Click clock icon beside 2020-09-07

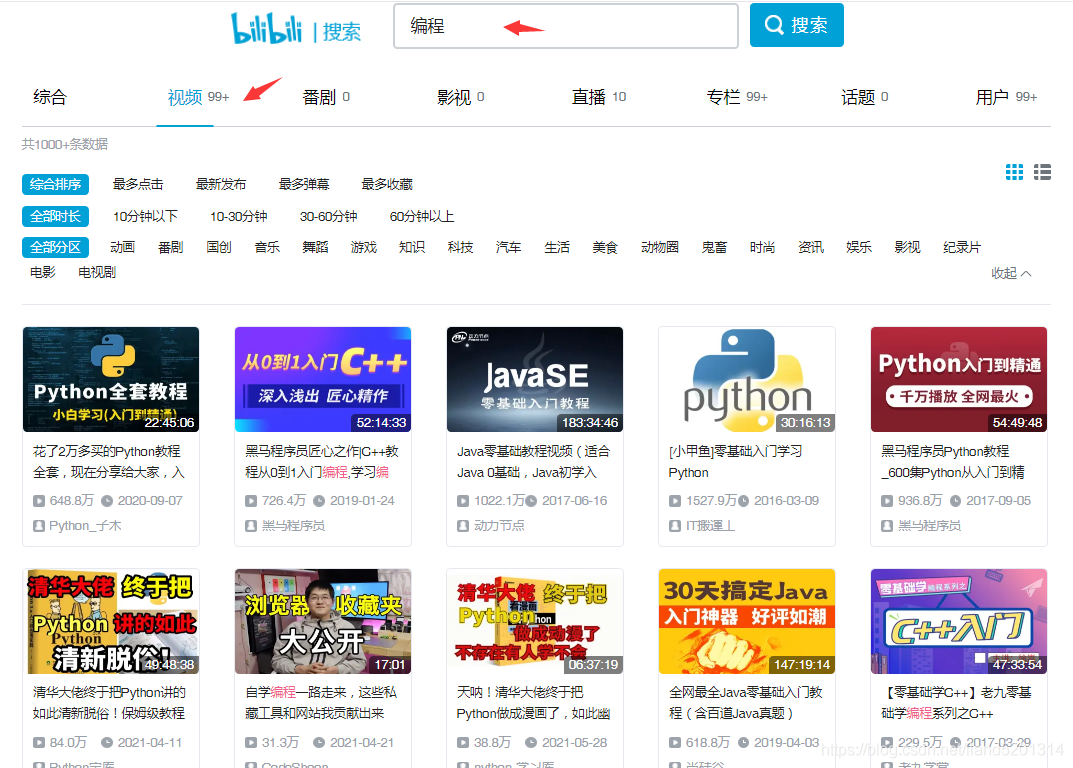[x=107, y=501]
